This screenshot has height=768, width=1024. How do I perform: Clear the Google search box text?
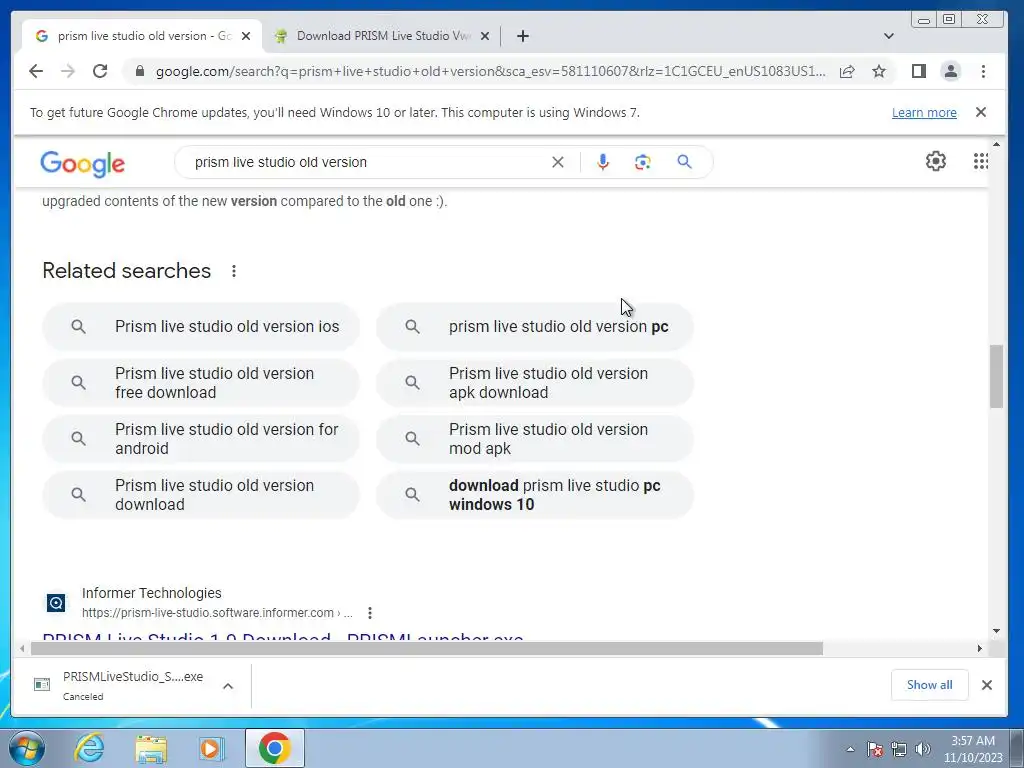click(558, 162)
